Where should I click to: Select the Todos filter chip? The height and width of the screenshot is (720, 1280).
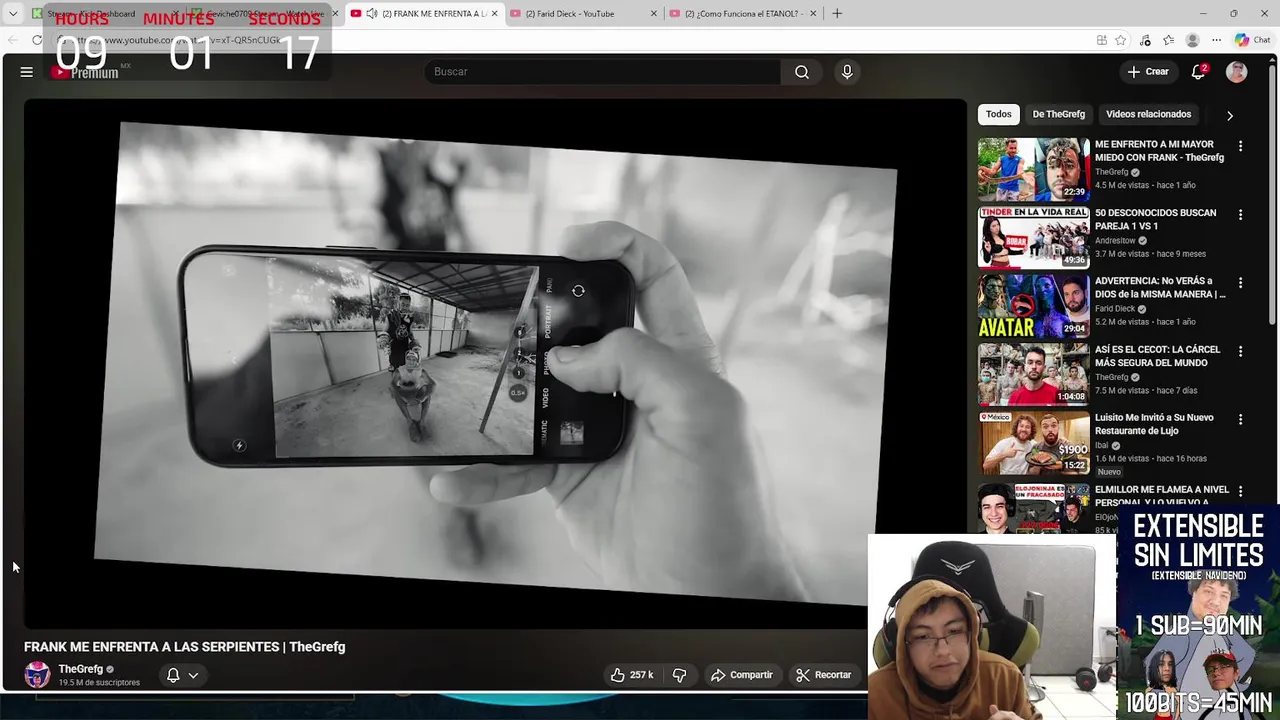coord(999,114)
